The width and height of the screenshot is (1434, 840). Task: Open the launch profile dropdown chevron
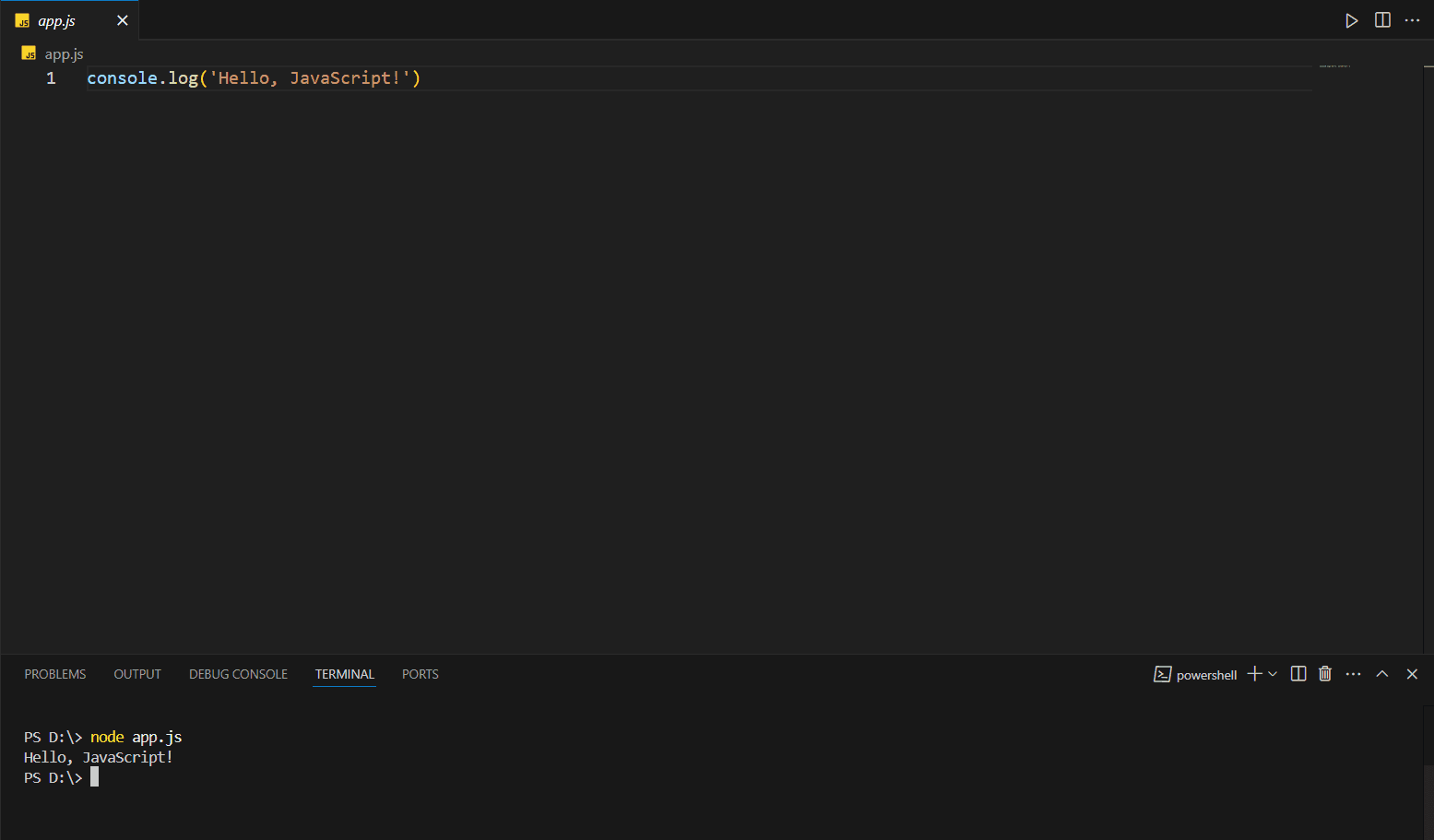pyautogui.click(x=1273, y=674)
